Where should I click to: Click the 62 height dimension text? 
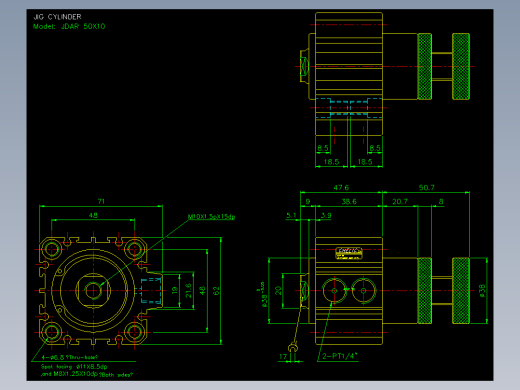(217, 291)
